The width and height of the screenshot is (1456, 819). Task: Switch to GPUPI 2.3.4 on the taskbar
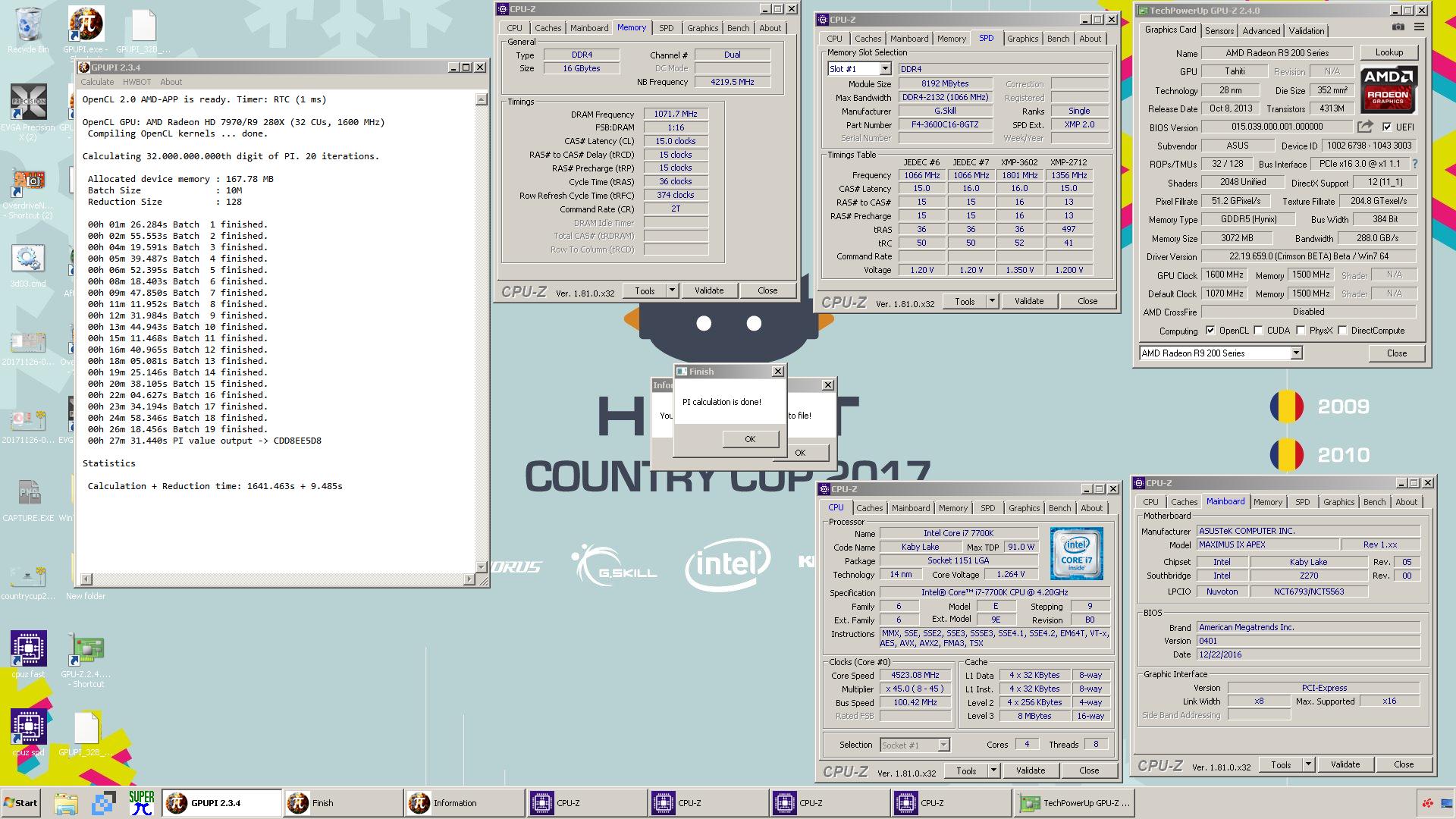[221, 803]
